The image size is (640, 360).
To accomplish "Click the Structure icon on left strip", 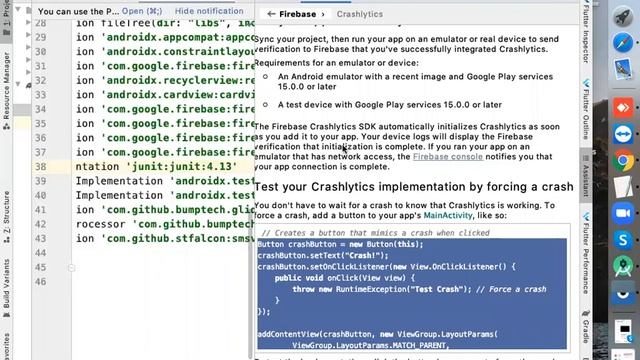I will (6, 240).
